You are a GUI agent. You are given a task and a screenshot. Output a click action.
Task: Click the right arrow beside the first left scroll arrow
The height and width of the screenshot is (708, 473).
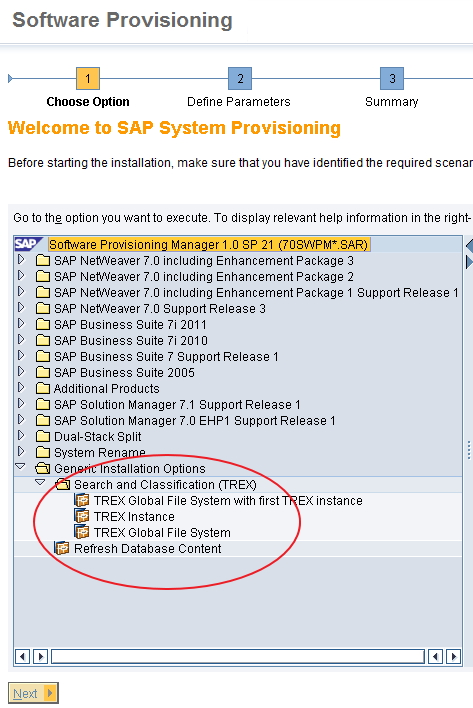40,656
